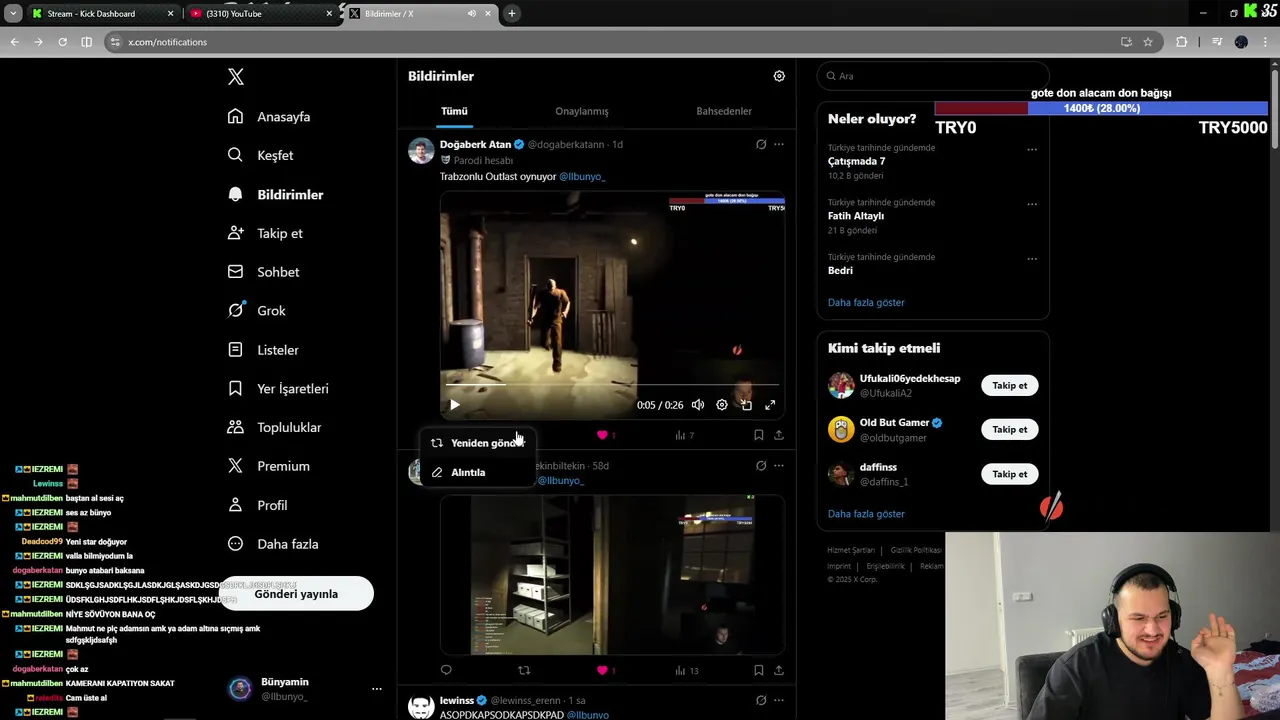1280x720 pixels.
Task: Open Premium page
Action: pos(268,466)
